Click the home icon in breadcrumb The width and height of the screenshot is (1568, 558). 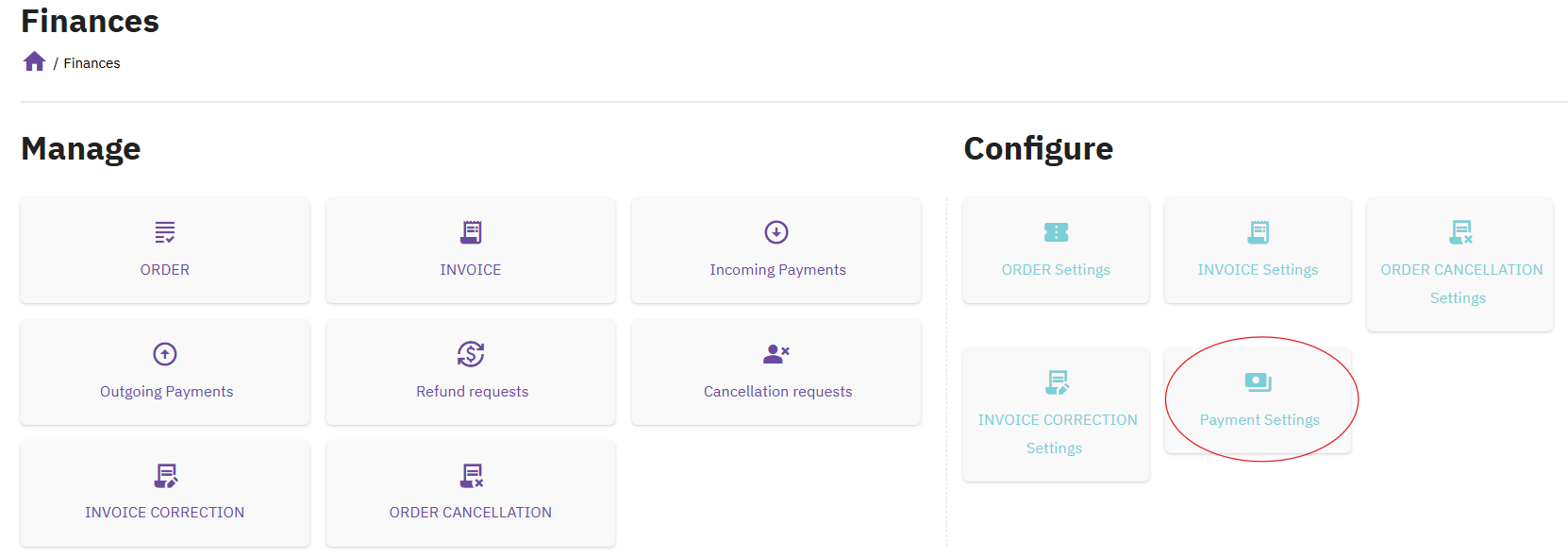point(35,61)
